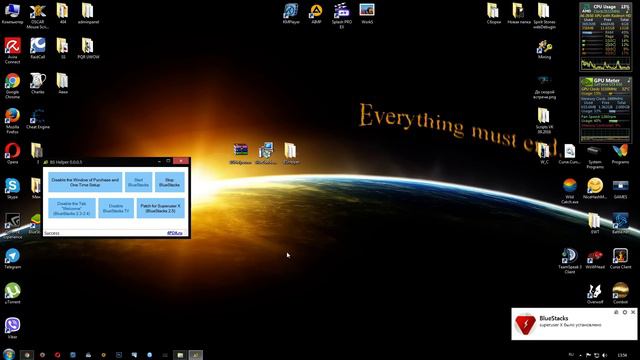
Task: Click Patch for Superuser X button
Action: click(x=160, y=208)
